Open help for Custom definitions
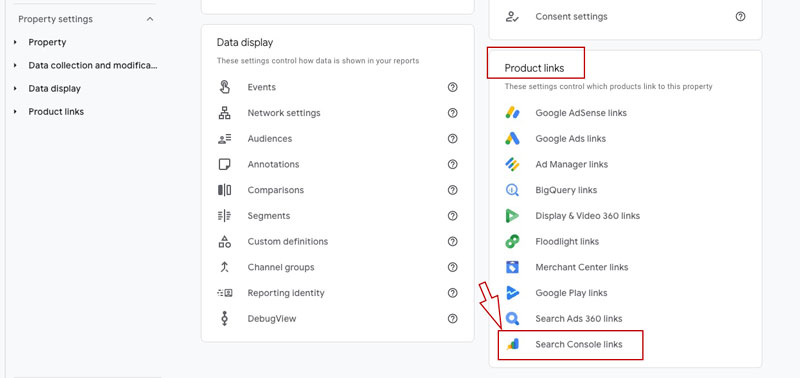The width and height of the screenshot is (800, 378). (453, 241)
